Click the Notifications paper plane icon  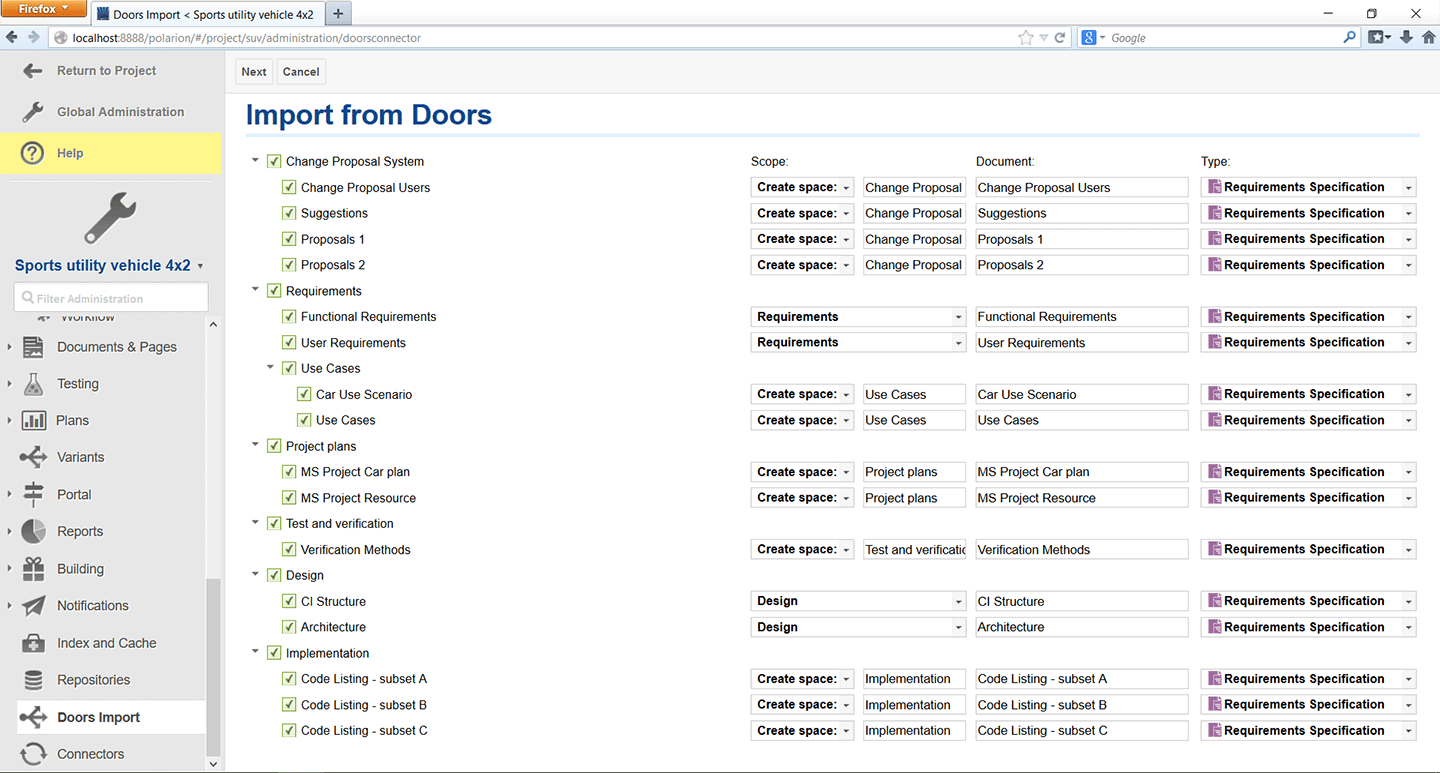[33, 606]
